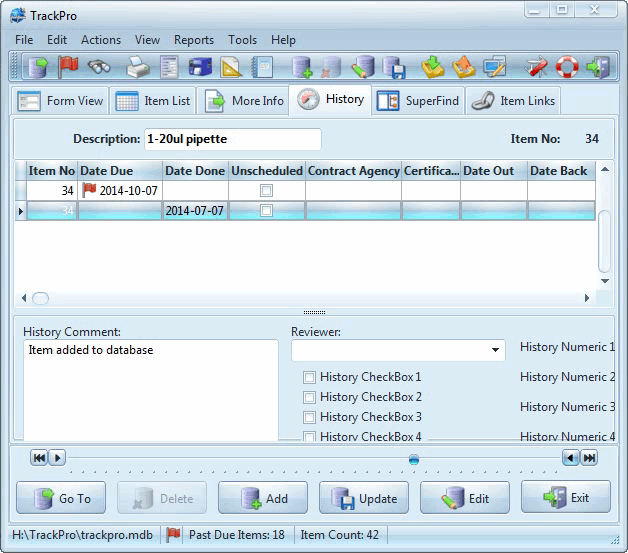Check Unscheduled box in first row
The width and height of the screenshot is (628, 553).
[266, 191]
